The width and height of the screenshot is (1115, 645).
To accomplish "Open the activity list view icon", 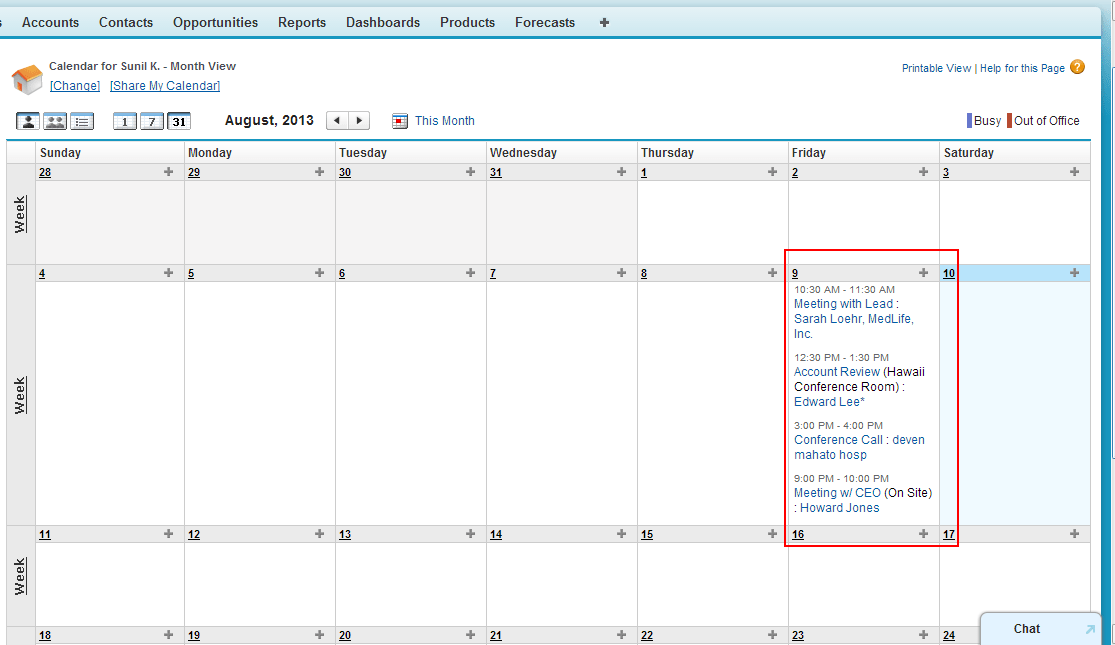I will pos(82,120).
